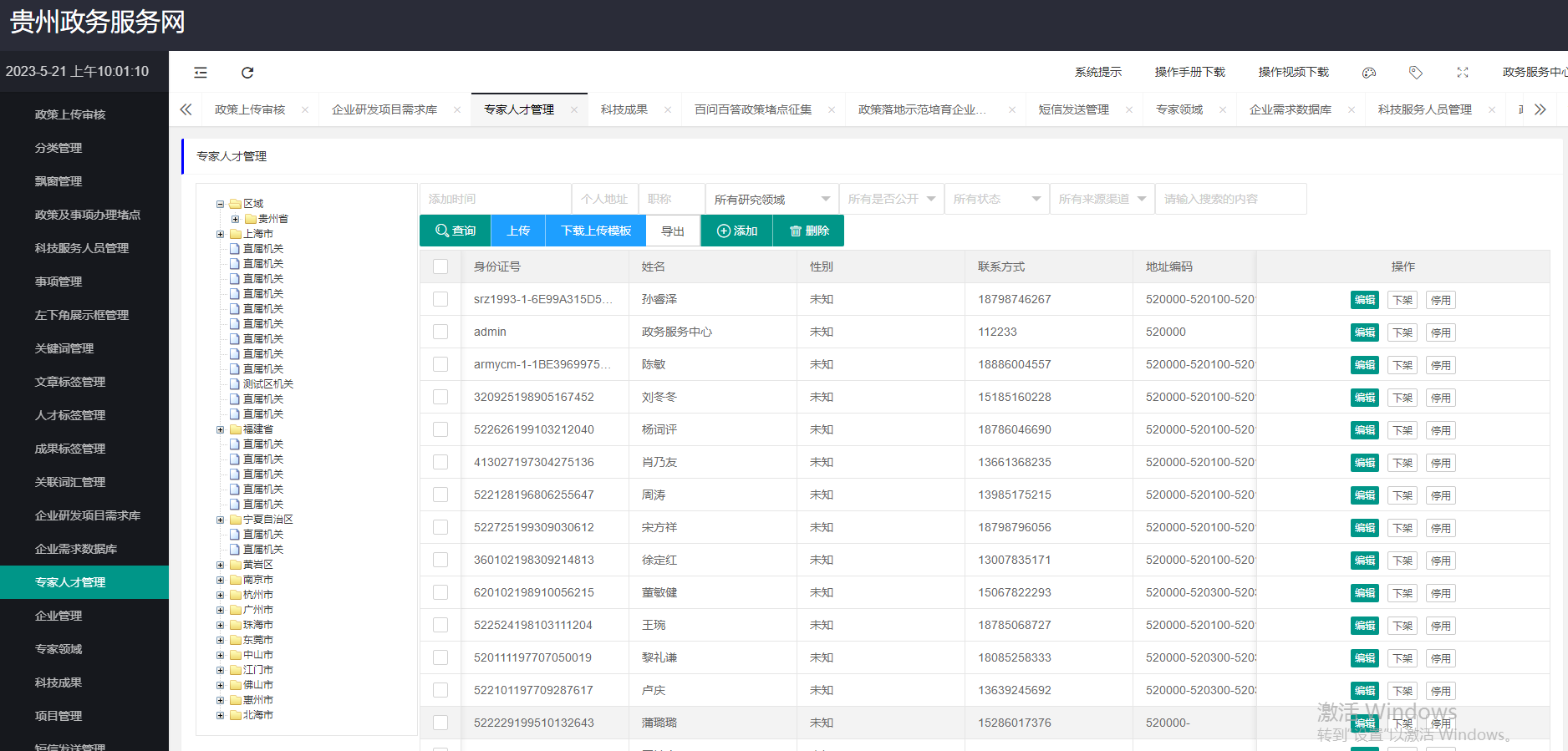
Task: Tick the select-all checkbox in table header
Action: 440,266
